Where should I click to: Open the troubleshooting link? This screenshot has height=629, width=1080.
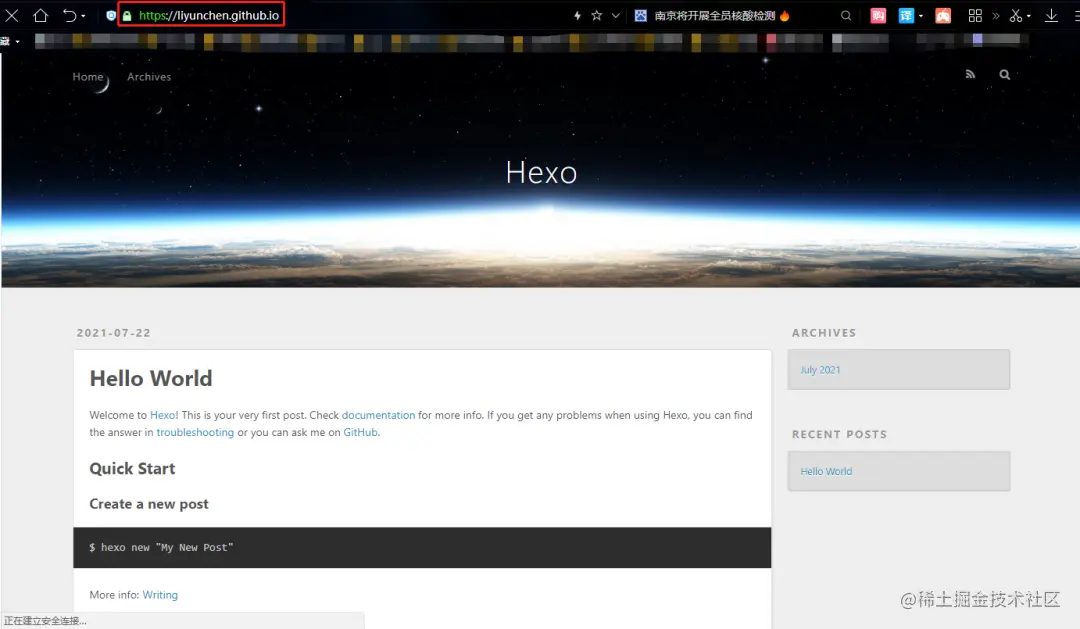tap(195, 432)
